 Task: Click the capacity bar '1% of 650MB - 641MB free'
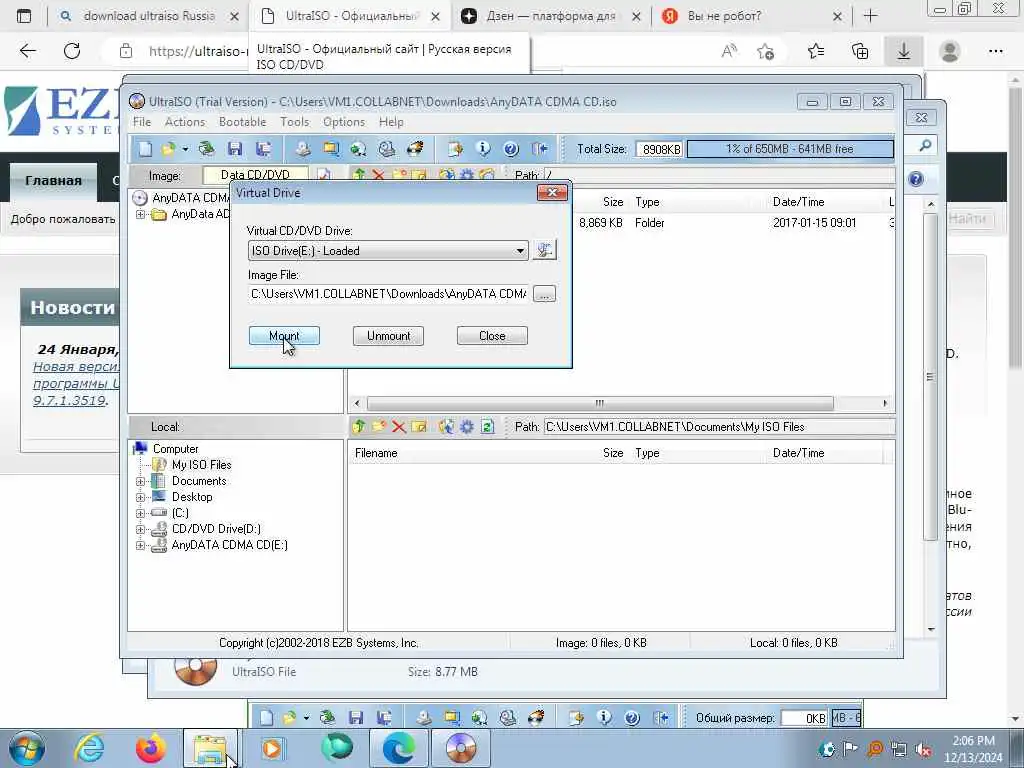[790, 149]
